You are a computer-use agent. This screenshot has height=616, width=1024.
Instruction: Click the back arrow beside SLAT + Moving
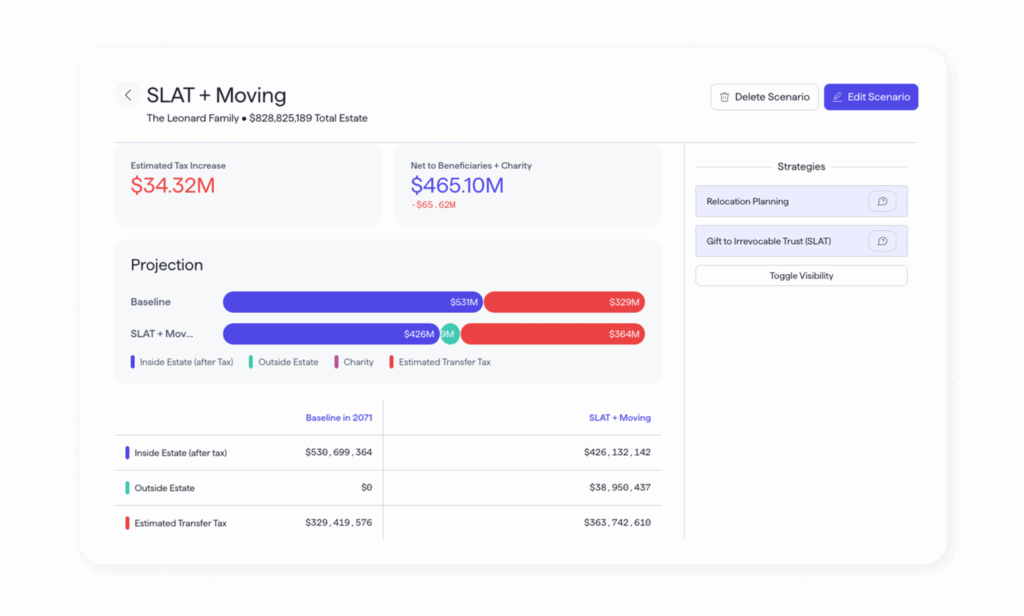coord(128,96)
